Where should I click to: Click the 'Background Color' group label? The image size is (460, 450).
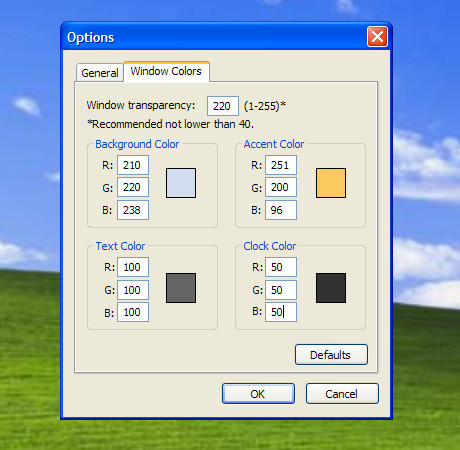(137, 144)
